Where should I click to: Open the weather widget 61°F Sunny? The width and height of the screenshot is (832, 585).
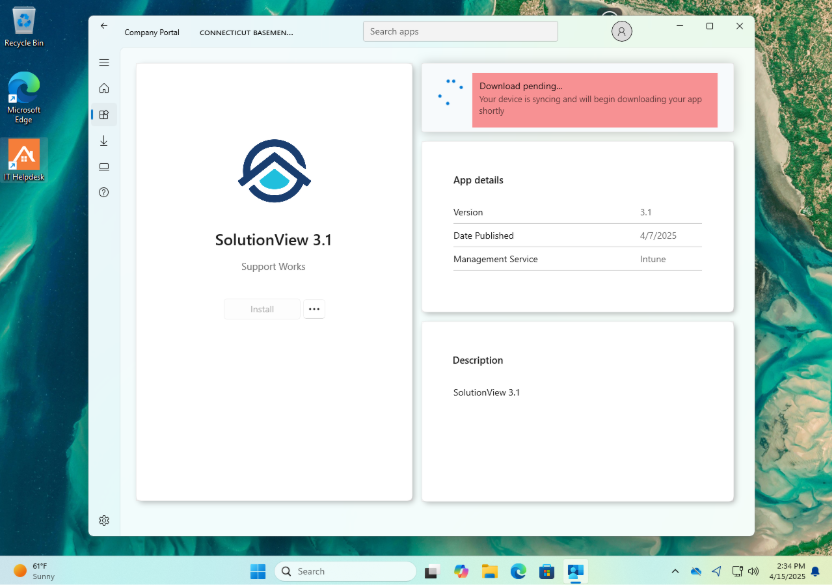[34, 571]
